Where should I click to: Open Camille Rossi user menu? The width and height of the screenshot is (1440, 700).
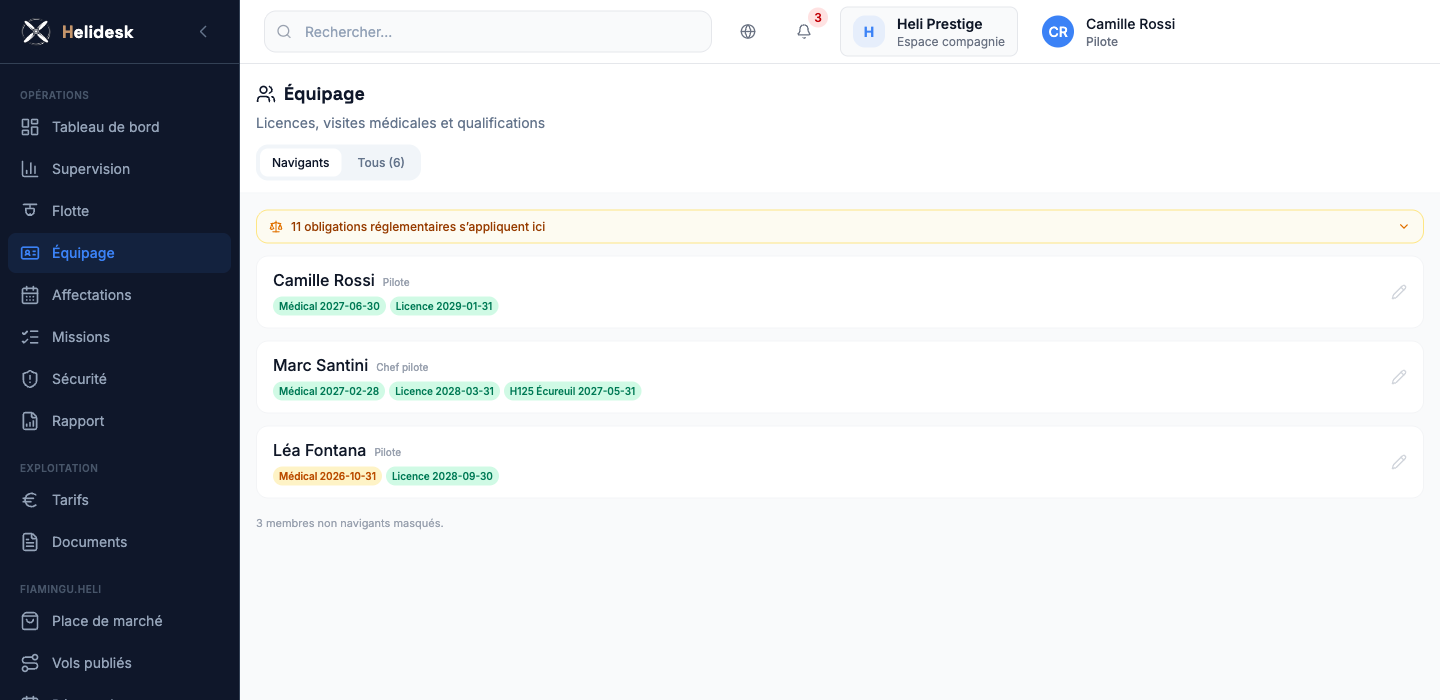pyautogui.click(x=1109, y=32)
